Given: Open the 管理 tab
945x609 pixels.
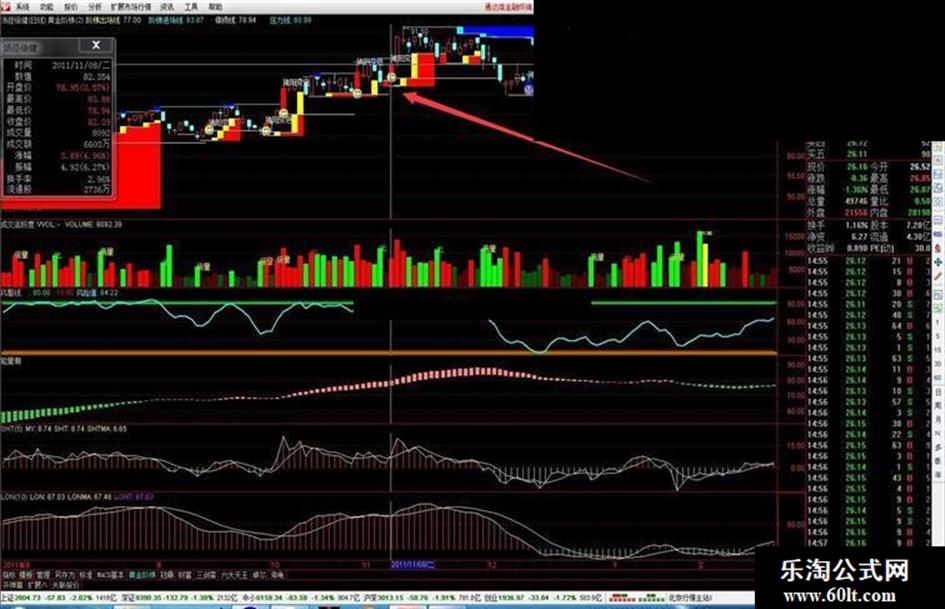Looking at the screenshot, I should [x=43, y=575].
